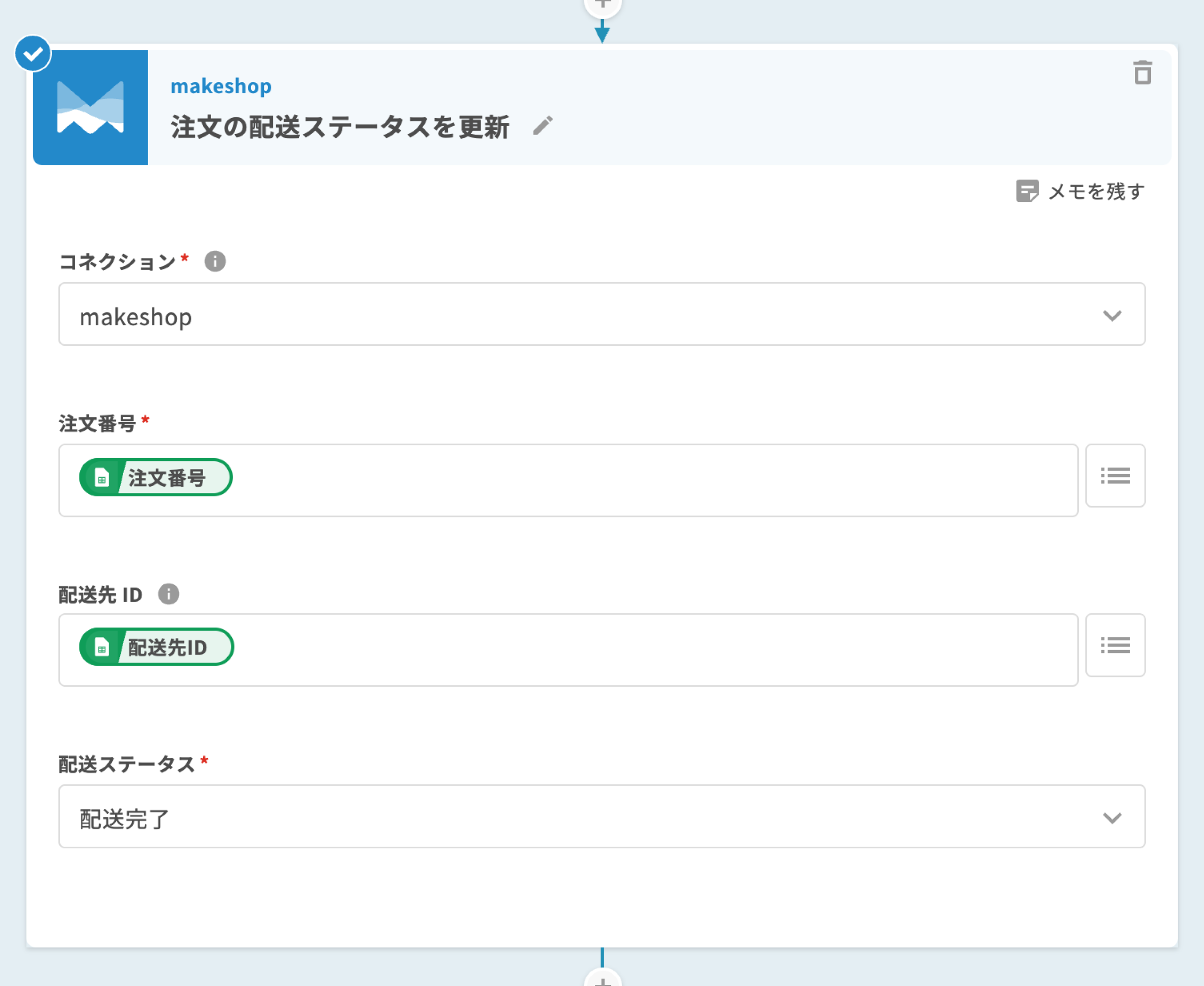
Task: Click the trash delete icon
Action: (x=1142, y=73)
